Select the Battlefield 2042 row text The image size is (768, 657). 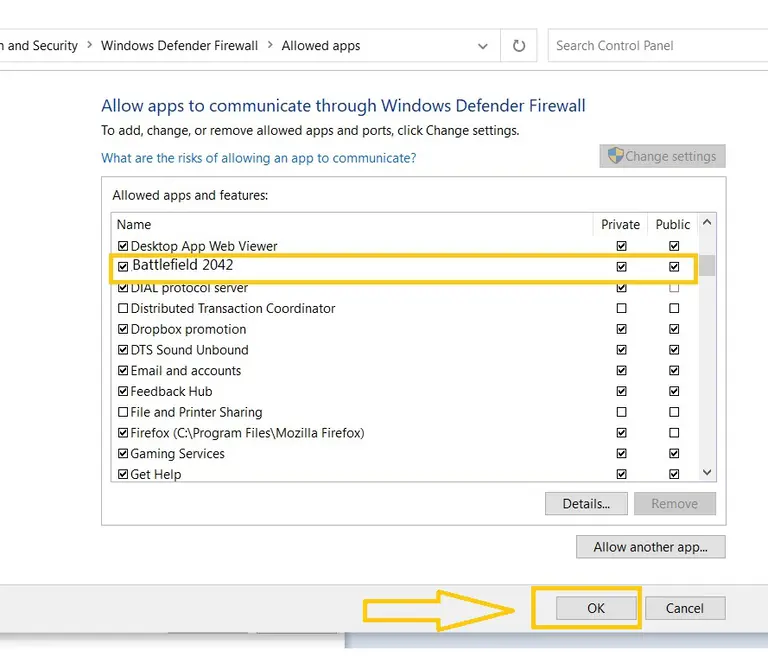click(x=183, y=265)
